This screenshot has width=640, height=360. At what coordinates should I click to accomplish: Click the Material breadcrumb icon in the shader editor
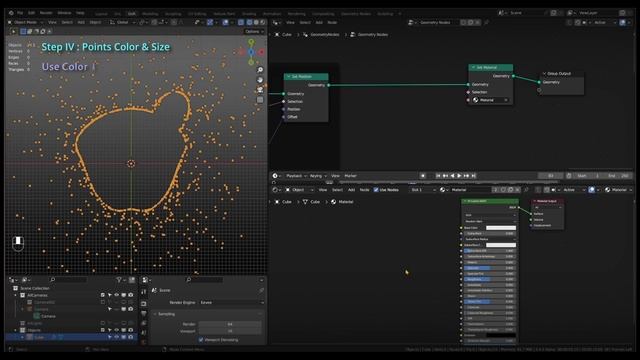(x=333, y=202)
